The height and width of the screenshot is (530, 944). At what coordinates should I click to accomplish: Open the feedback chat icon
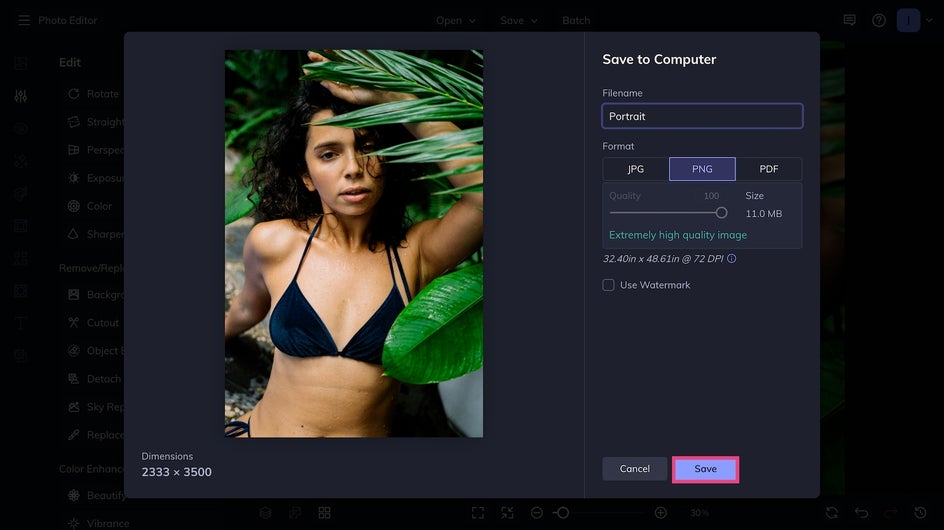849,20
